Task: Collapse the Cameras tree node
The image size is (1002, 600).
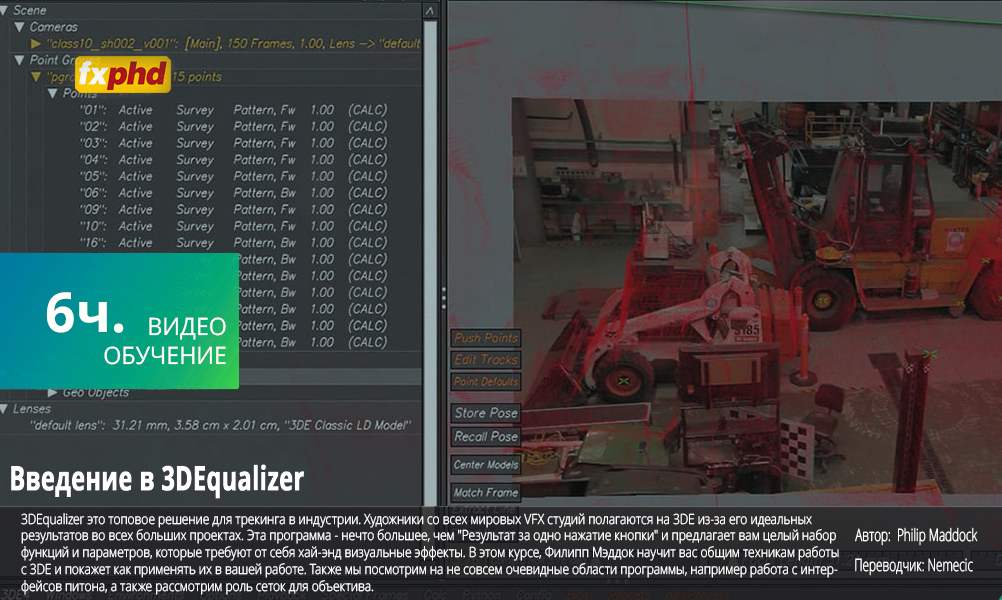Action: 19,27
